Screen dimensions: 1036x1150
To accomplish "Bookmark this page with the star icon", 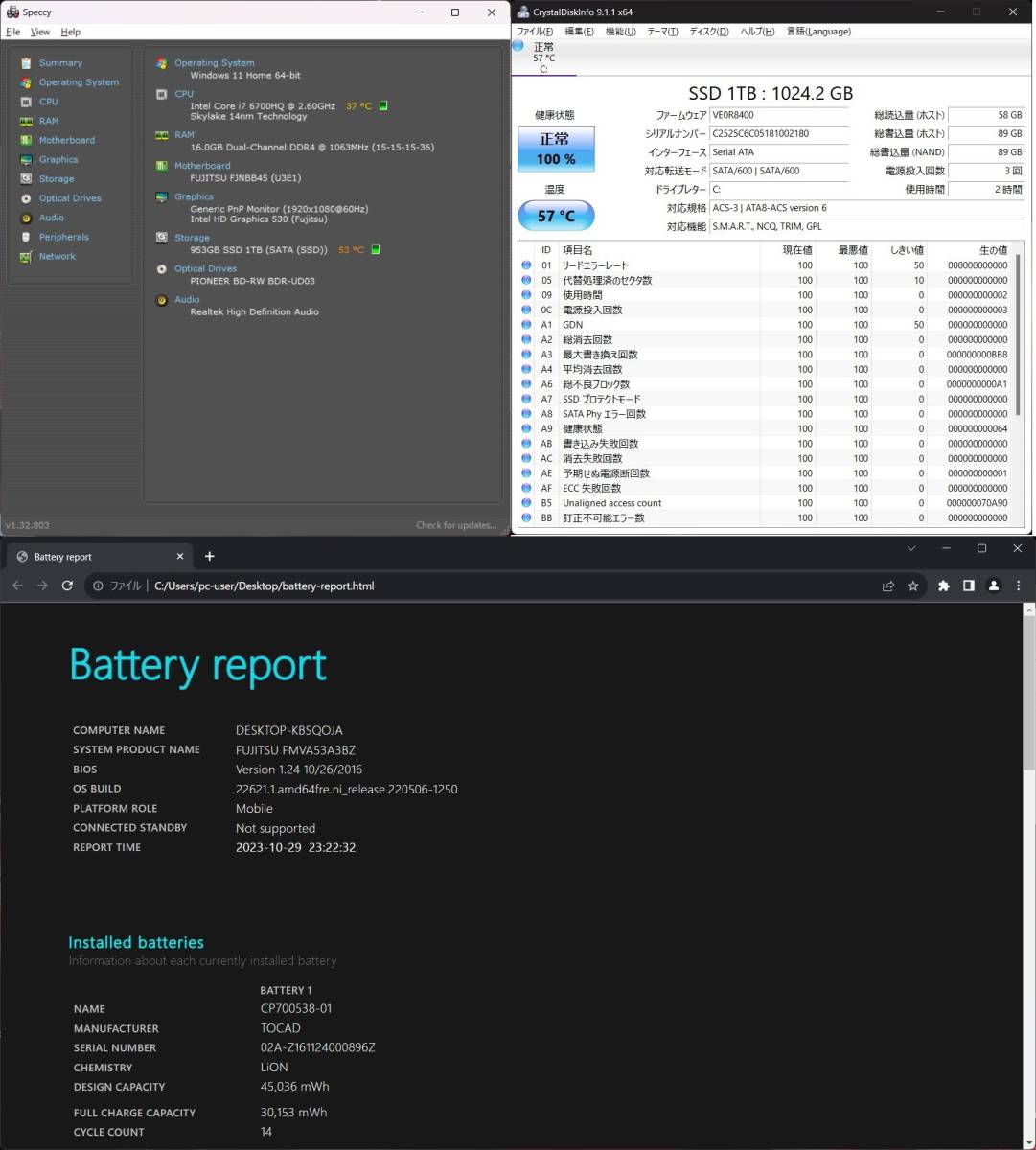I will pyautogui.click(x=913, y=586).
